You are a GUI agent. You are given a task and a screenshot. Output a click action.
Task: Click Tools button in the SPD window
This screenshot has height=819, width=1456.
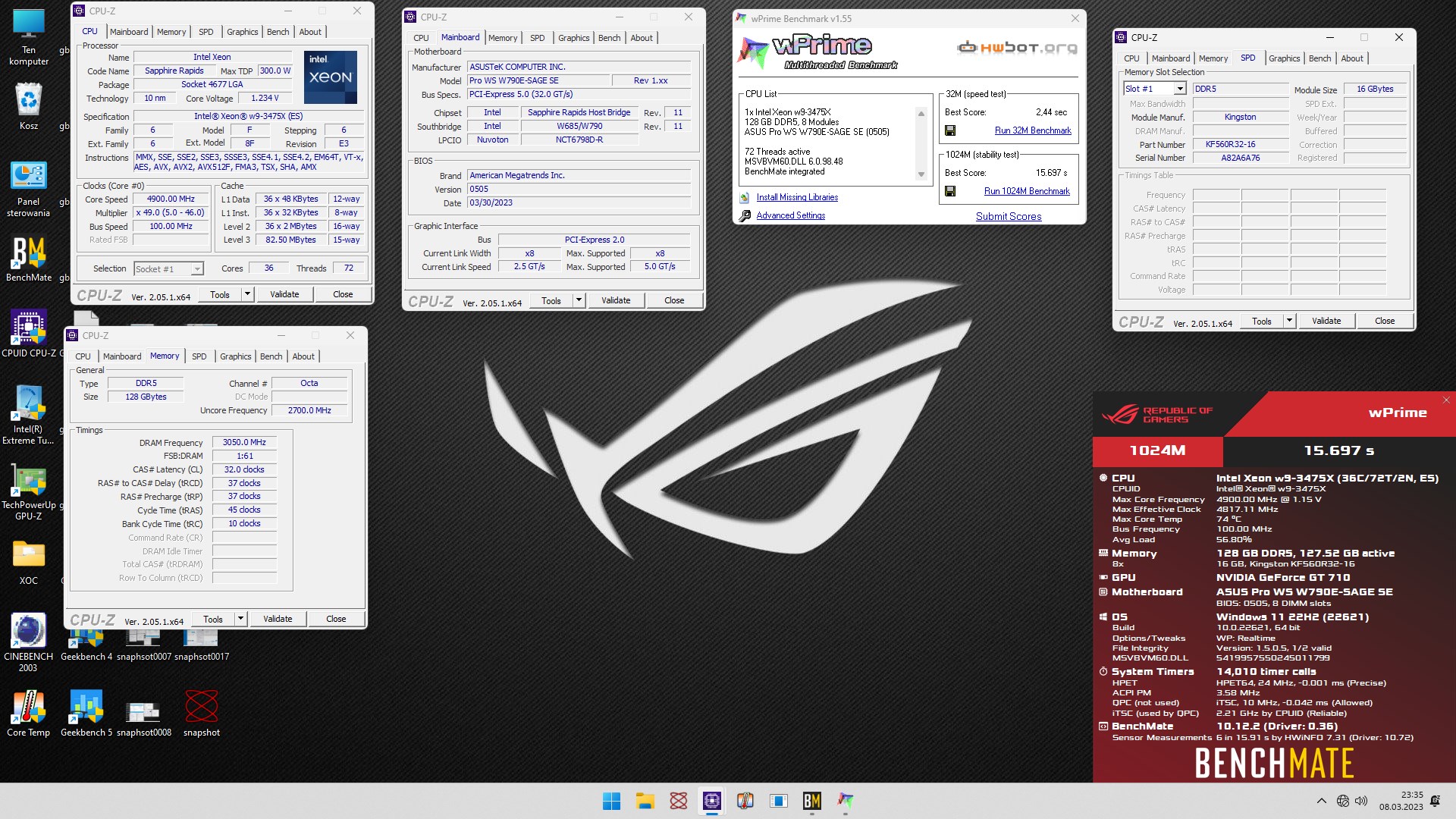point(1262,321)
